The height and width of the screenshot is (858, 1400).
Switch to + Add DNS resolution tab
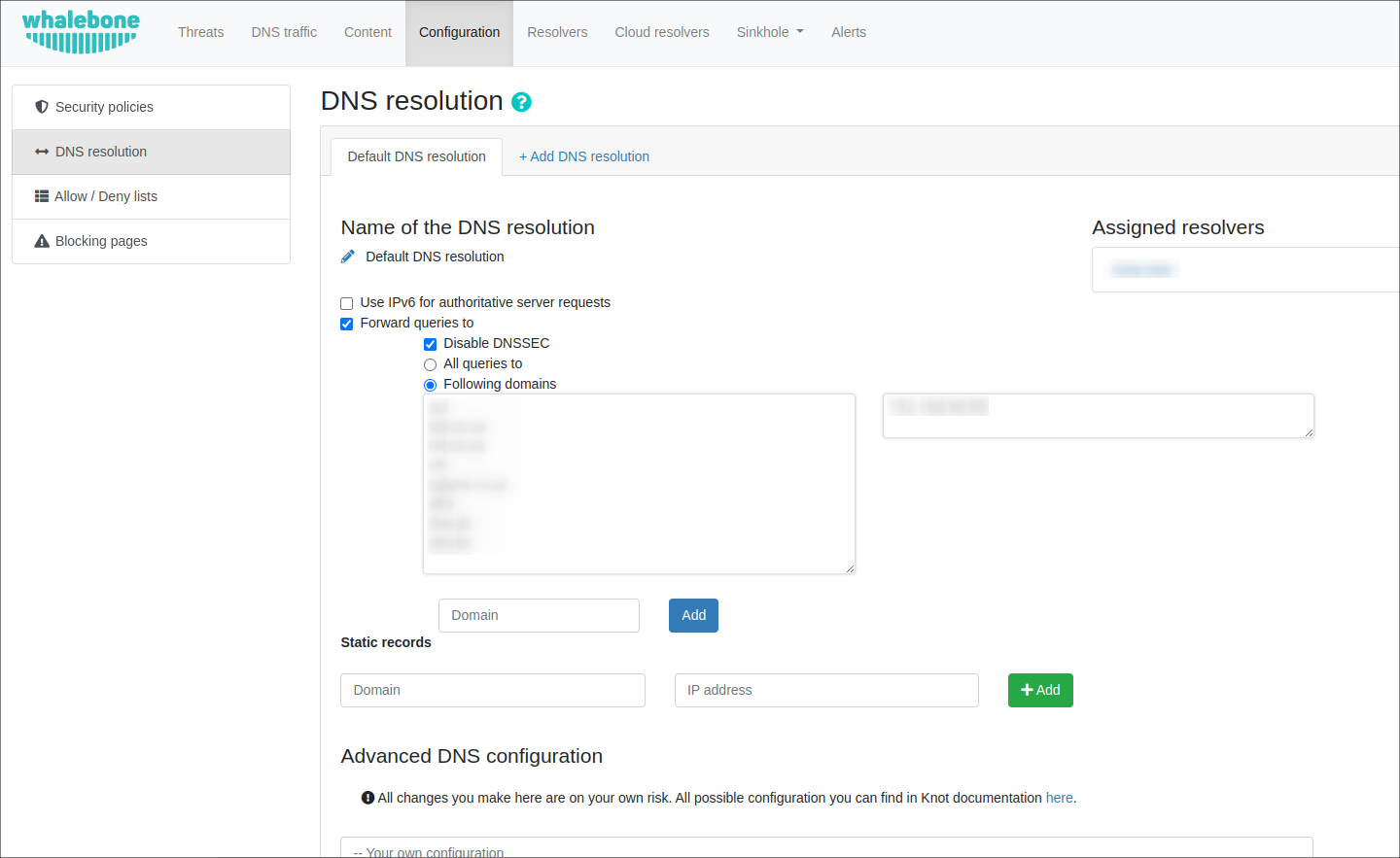583,156
